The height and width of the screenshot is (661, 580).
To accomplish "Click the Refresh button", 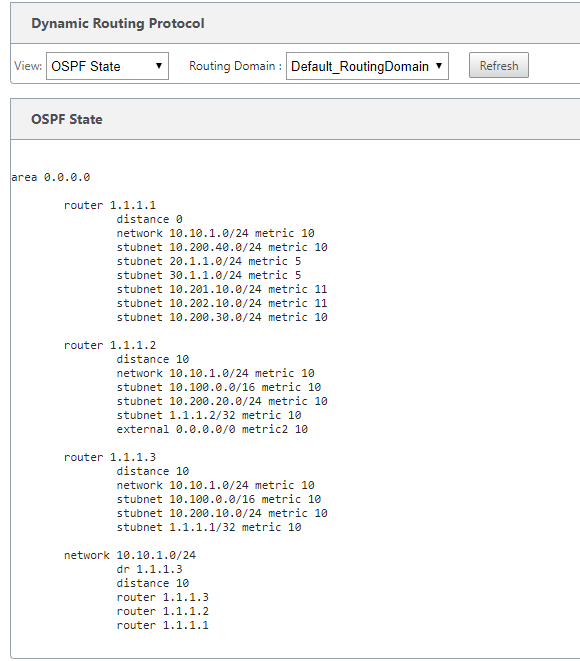I will 499,65.
